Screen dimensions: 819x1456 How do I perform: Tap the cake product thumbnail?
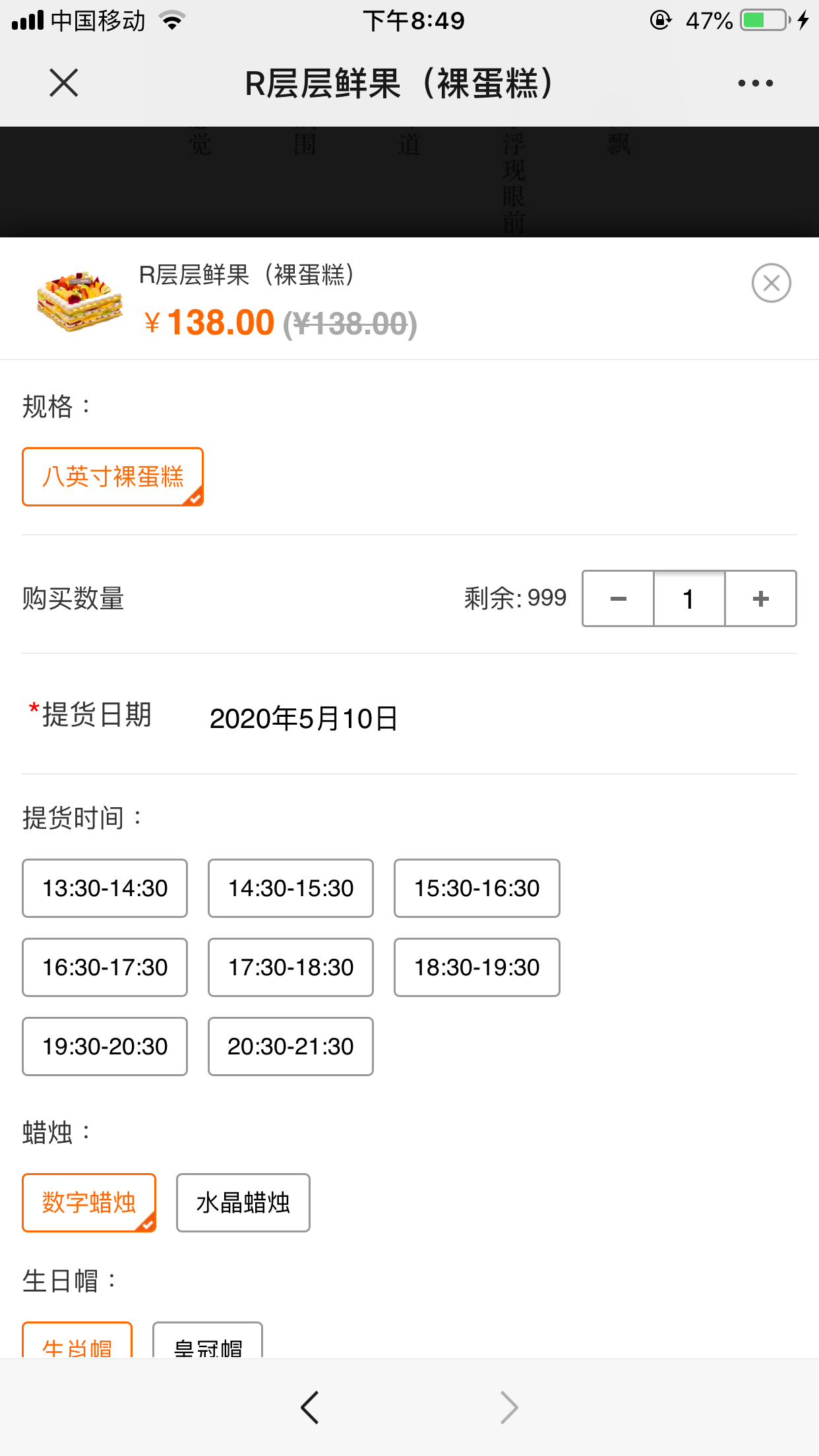(x=80, y=301)
